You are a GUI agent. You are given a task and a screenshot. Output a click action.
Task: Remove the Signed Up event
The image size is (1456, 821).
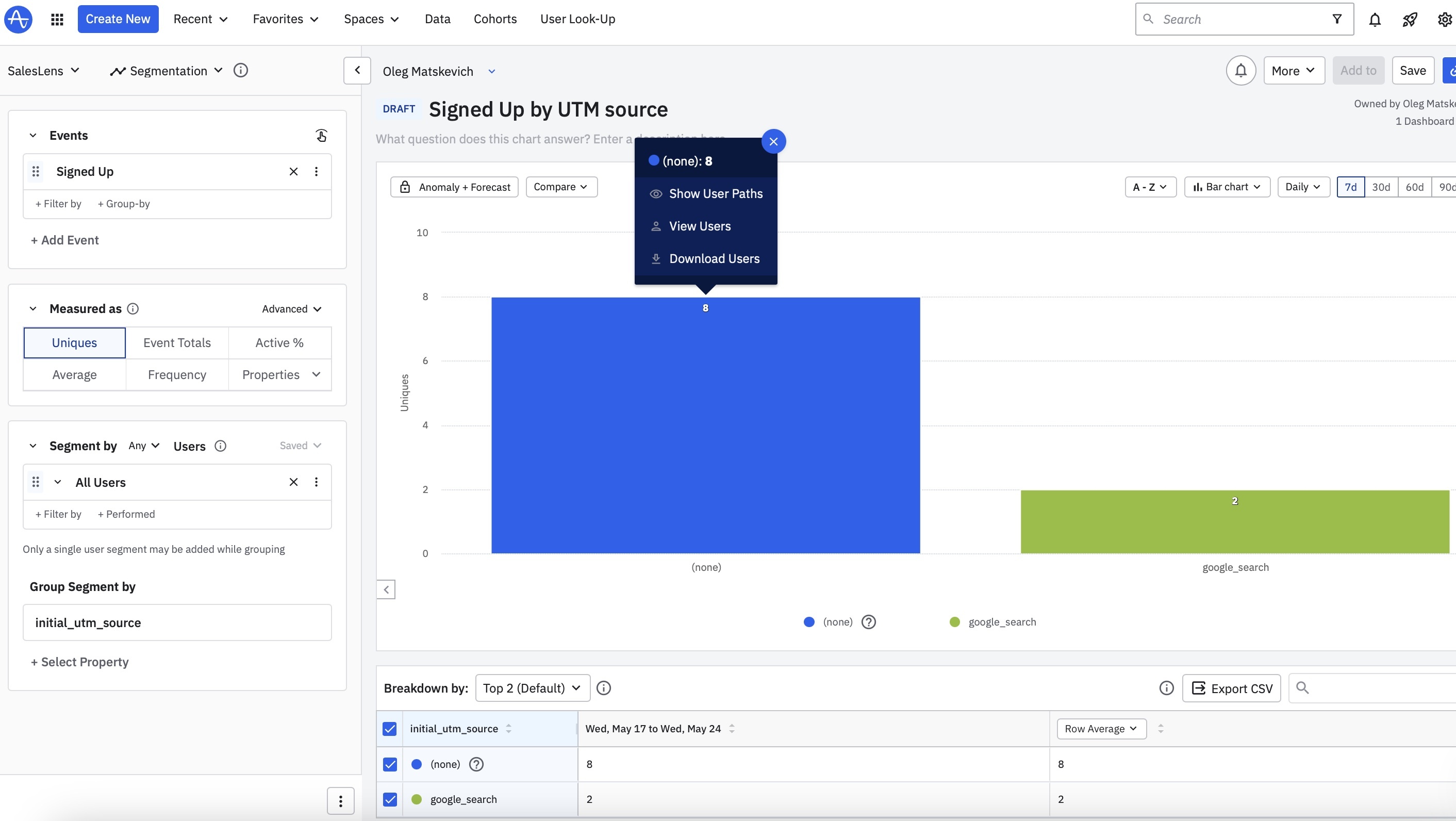click(x=293, y=171)
